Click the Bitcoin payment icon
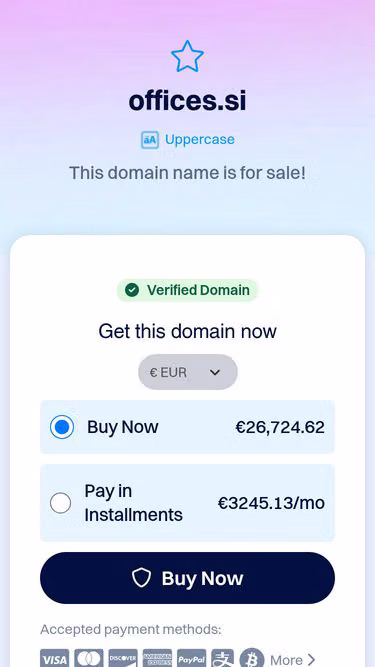375x667 pixels. (252, 658)
